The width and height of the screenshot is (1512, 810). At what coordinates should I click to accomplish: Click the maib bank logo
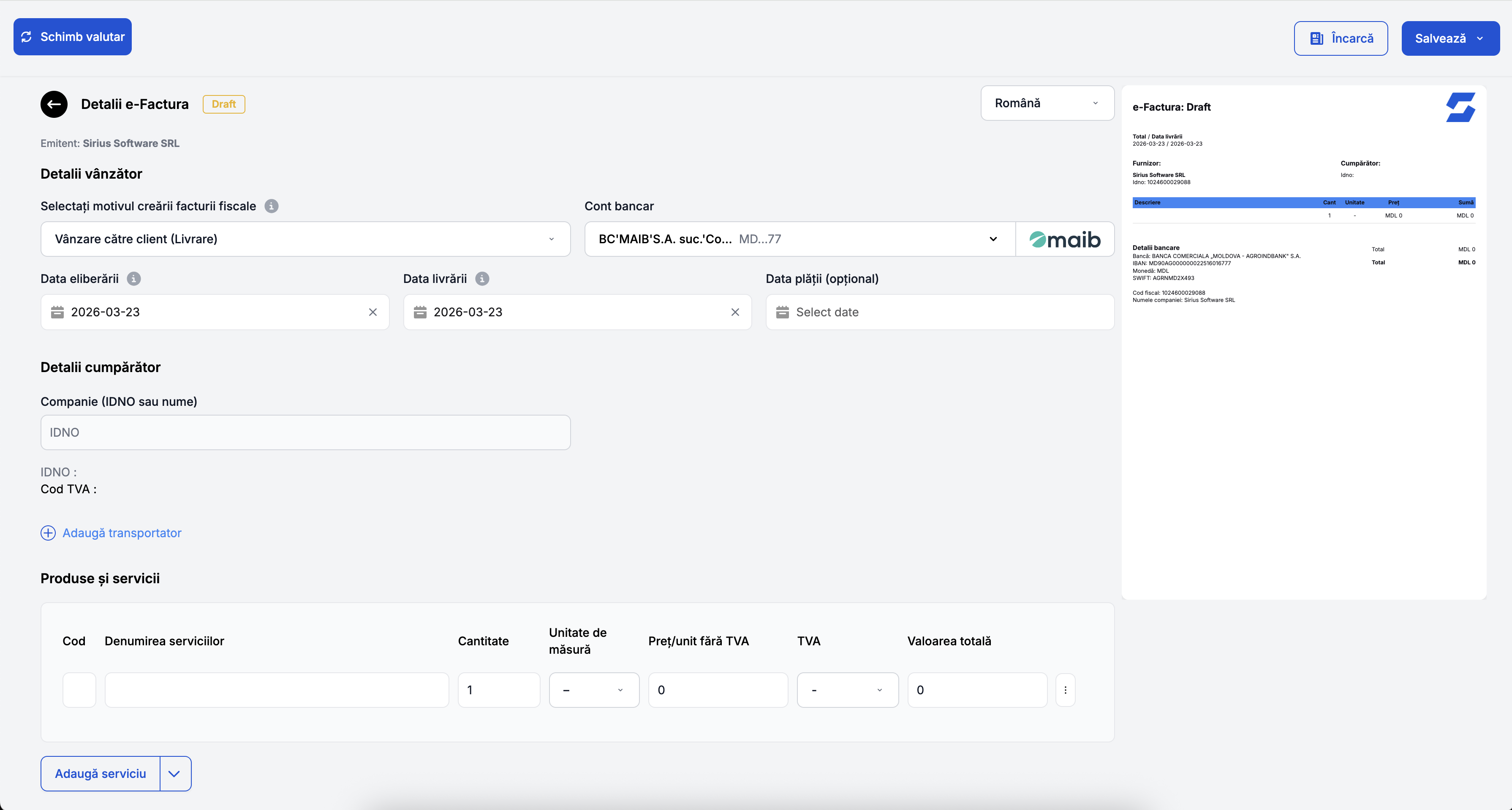click(1065, 239)
